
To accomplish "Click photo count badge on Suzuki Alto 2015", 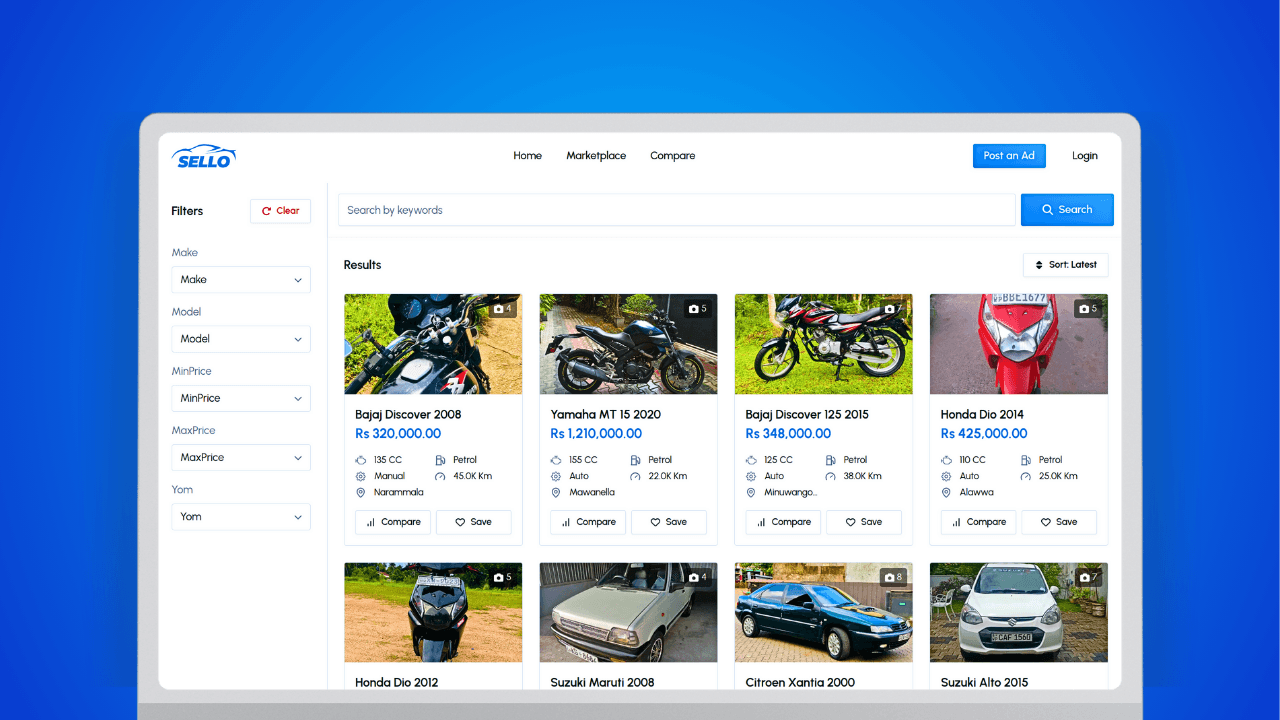I will (1088, 577).
